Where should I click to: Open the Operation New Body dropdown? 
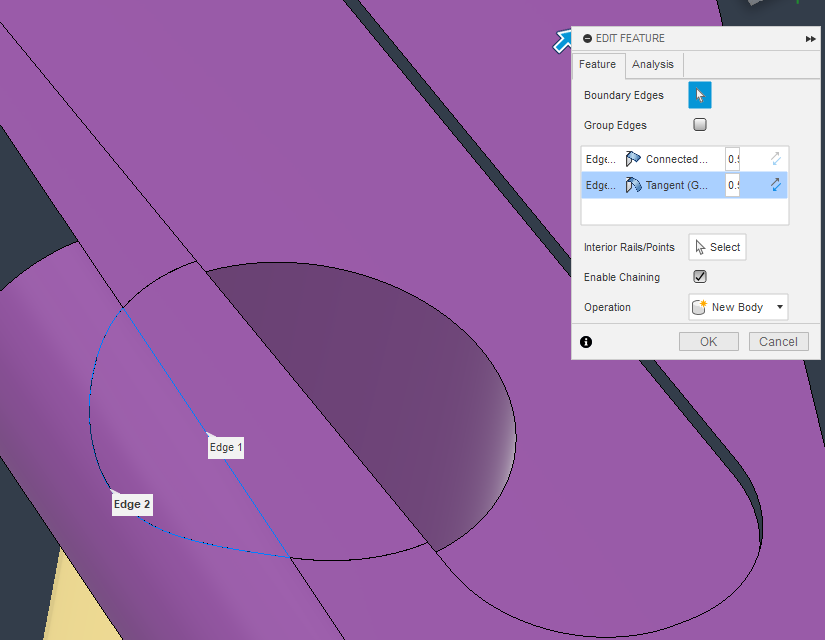[738, 307]
